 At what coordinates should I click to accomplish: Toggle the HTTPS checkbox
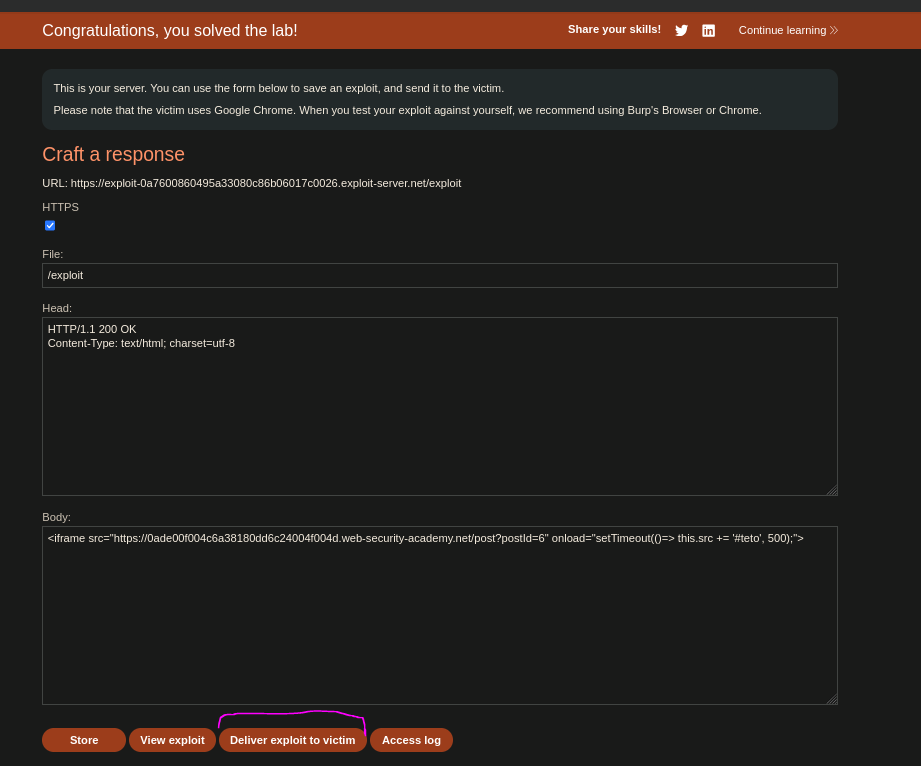pyautogui.click(x=50, y=226)
